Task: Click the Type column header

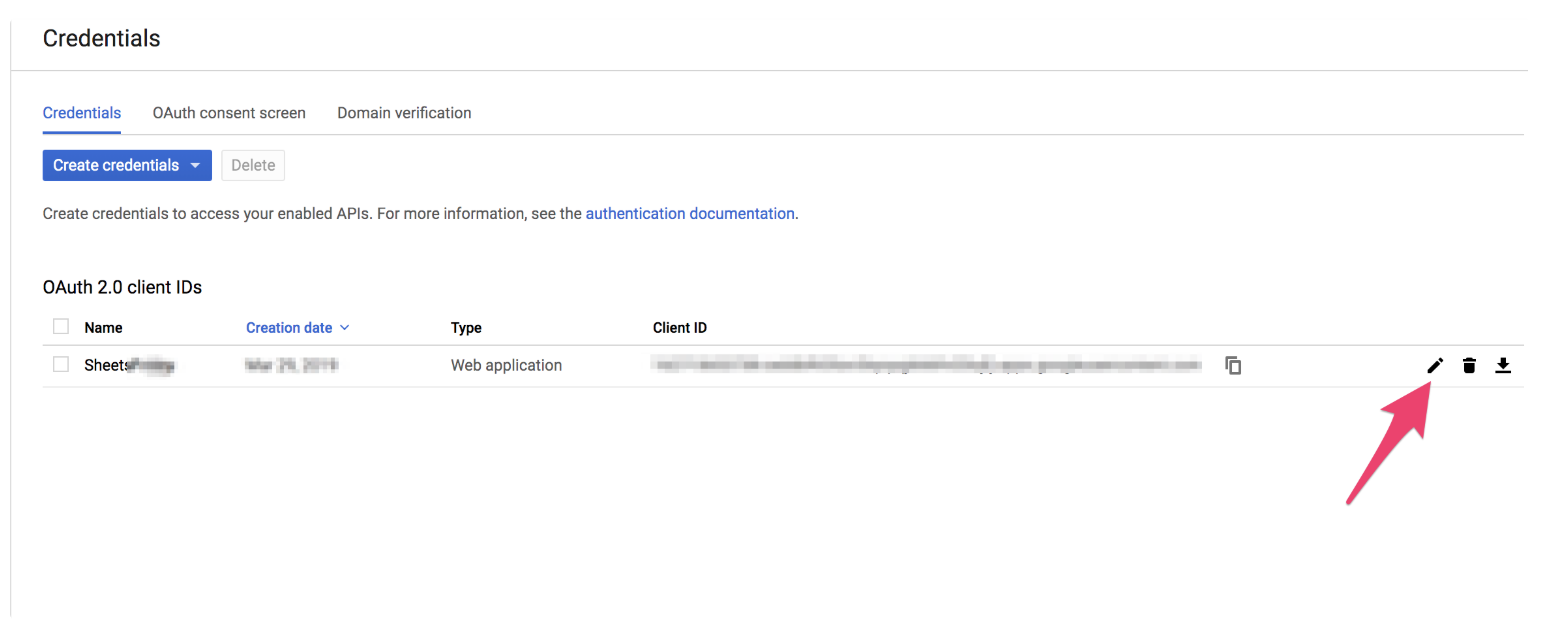Action: 466,328
